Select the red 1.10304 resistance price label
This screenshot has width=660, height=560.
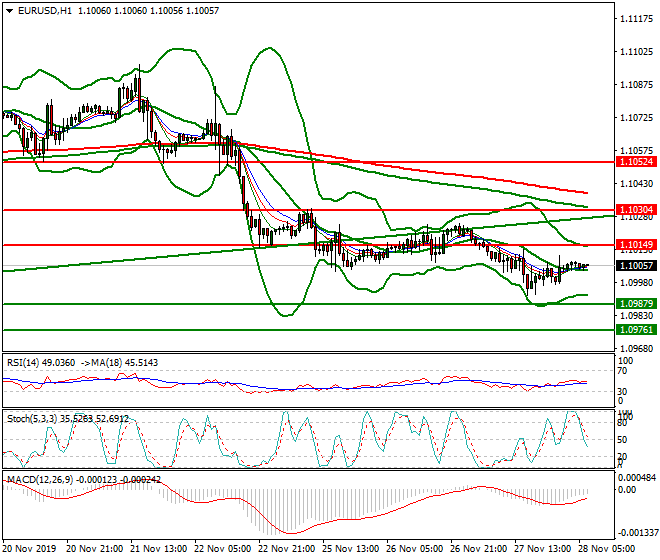[636, 210]
